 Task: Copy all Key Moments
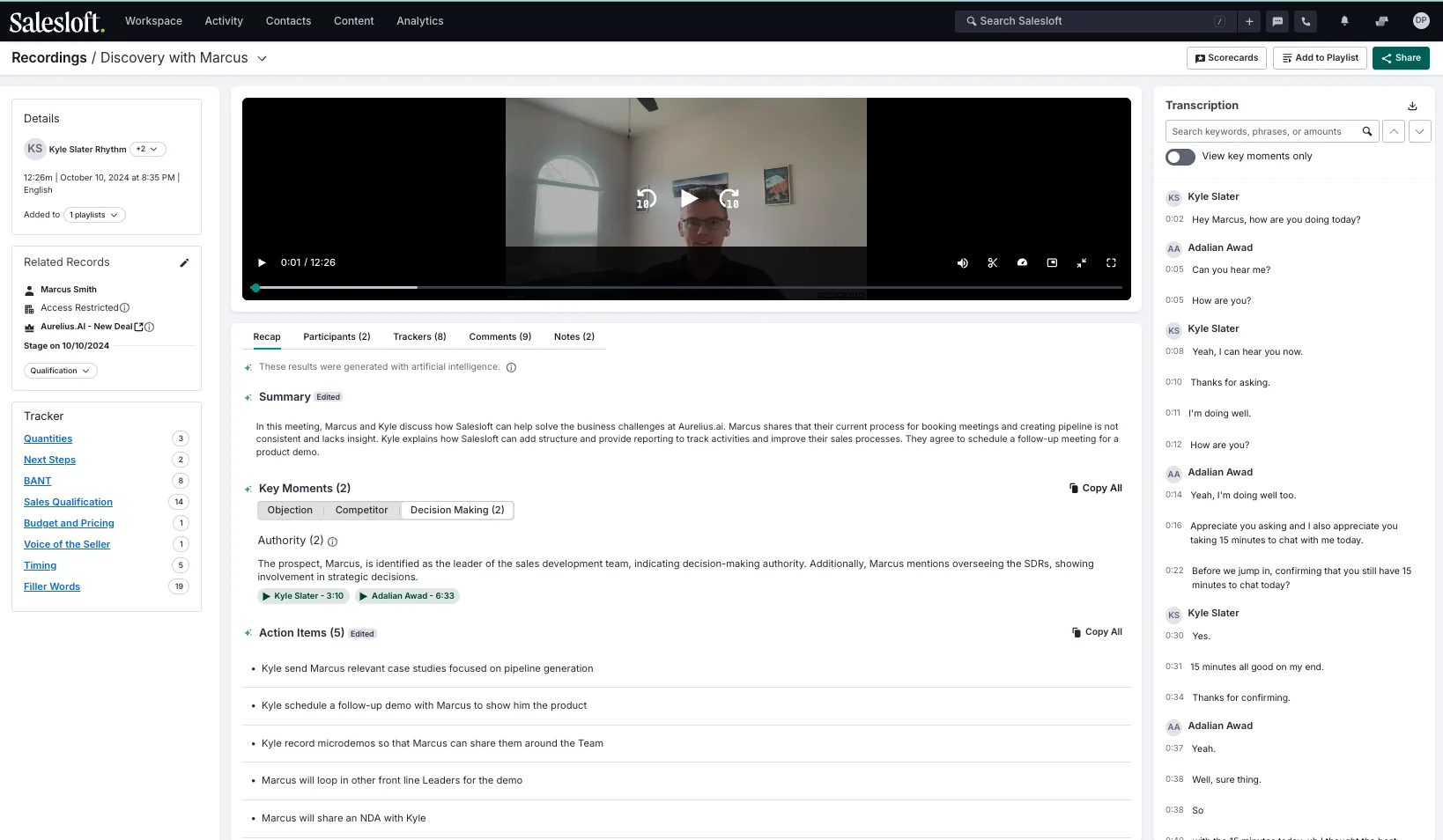coord(1096,488)
